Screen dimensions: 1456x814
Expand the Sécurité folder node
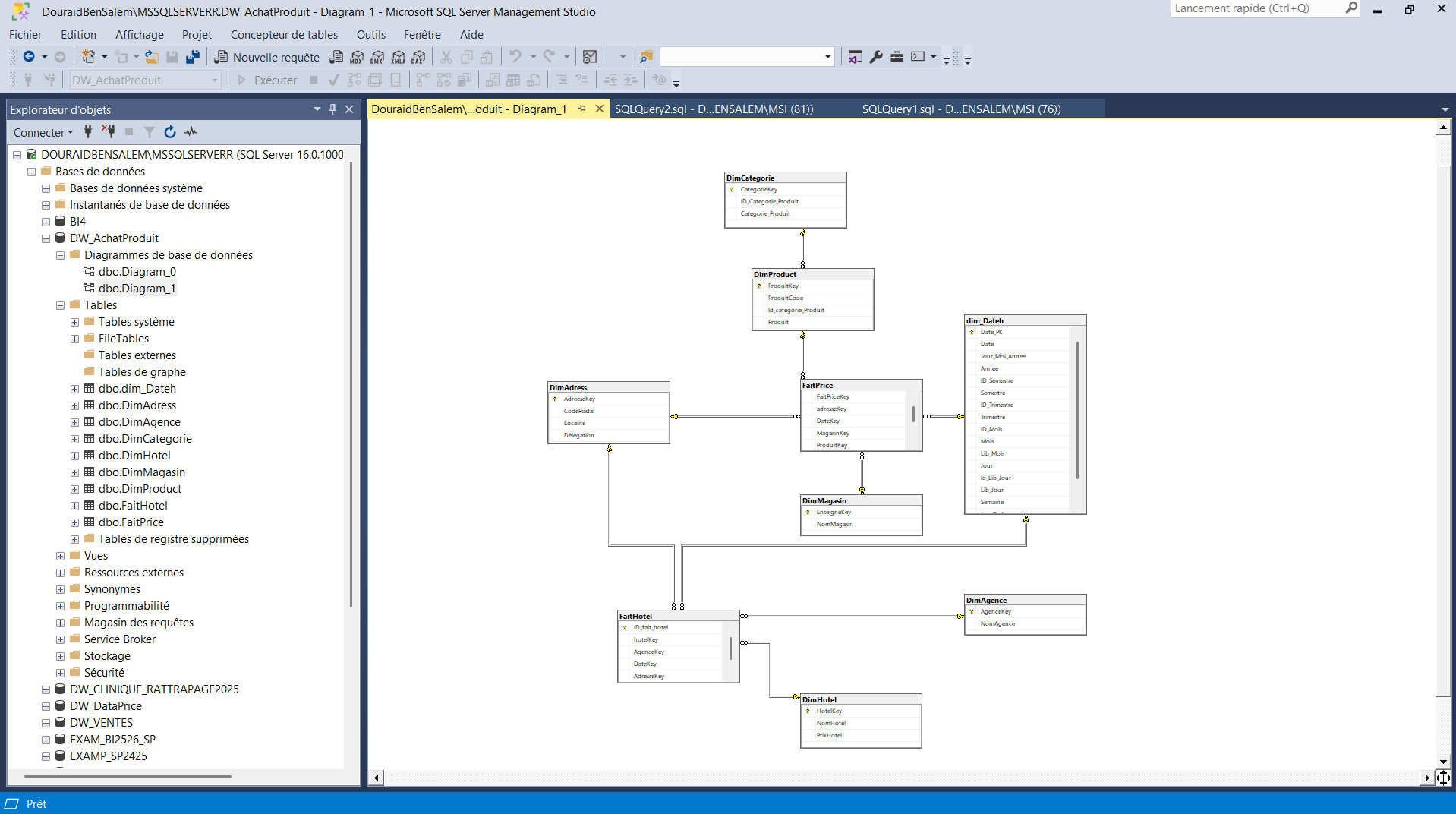[x=60, y=673]
